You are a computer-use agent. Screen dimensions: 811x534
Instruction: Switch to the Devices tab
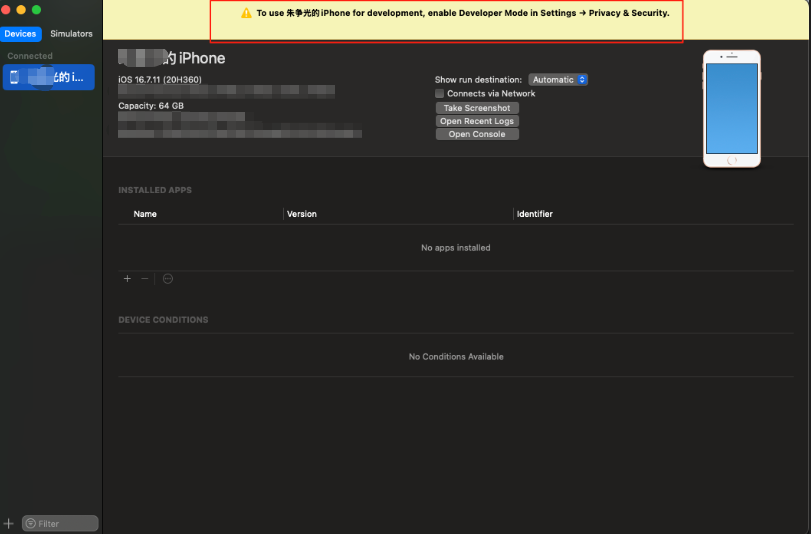point(20,34)
